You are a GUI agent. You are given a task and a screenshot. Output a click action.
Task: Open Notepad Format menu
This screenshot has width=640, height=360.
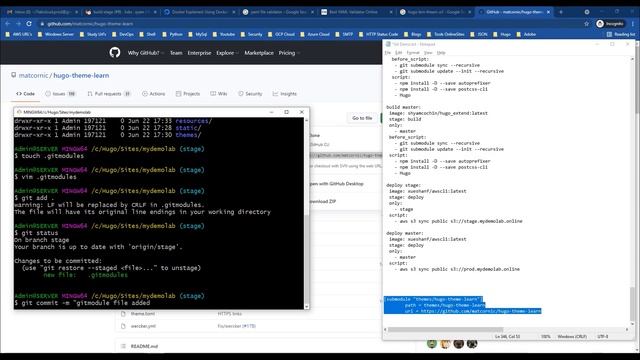[x=413, y=53]
